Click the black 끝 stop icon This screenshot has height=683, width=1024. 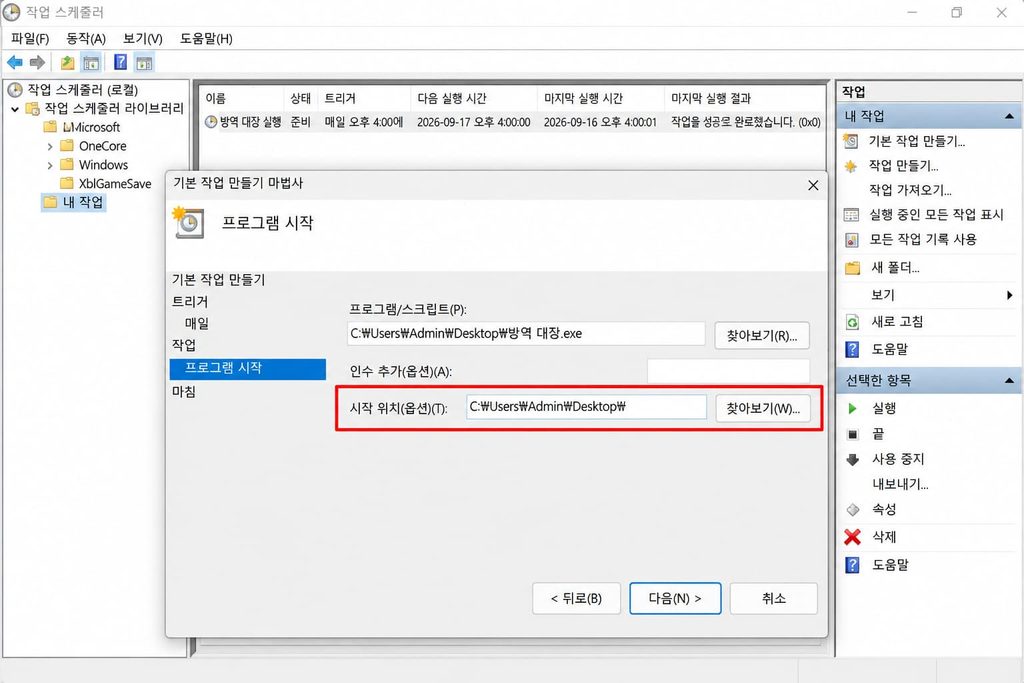(x=852, y=434)
